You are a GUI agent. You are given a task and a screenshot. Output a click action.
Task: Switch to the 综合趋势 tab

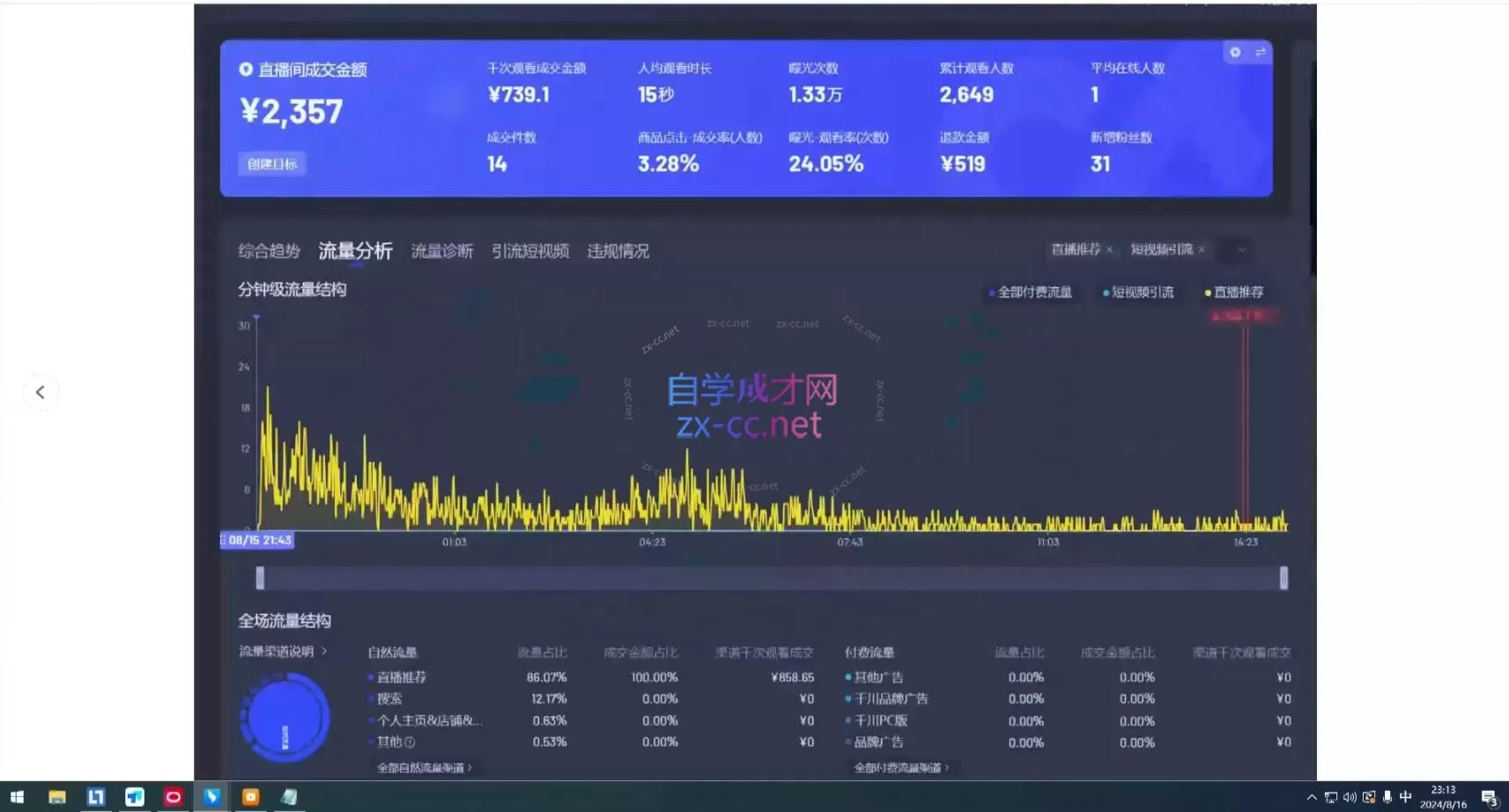tap(267, 251)
